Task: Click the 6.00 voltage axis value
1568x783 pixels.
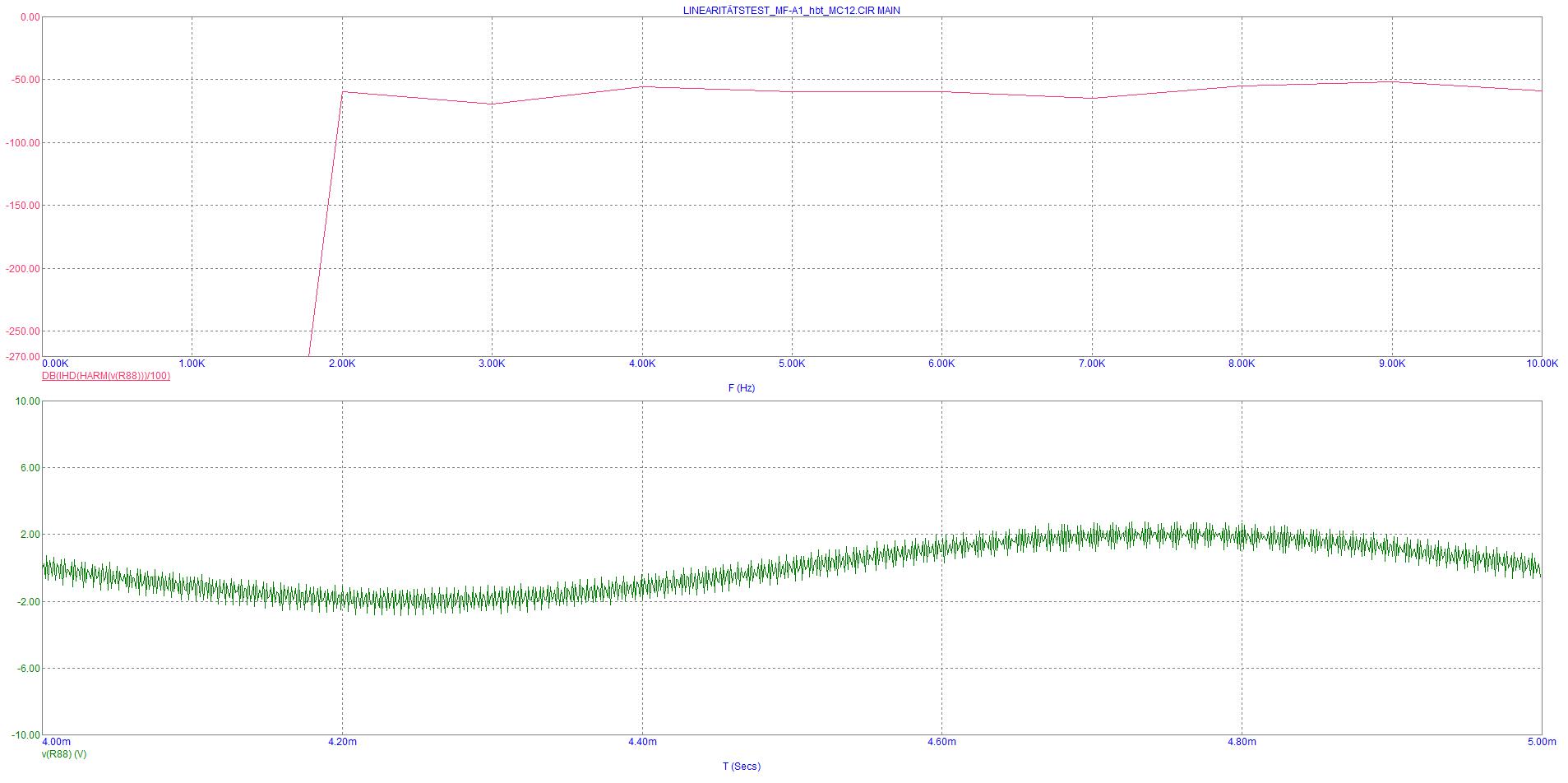Action: coord(30,468)
